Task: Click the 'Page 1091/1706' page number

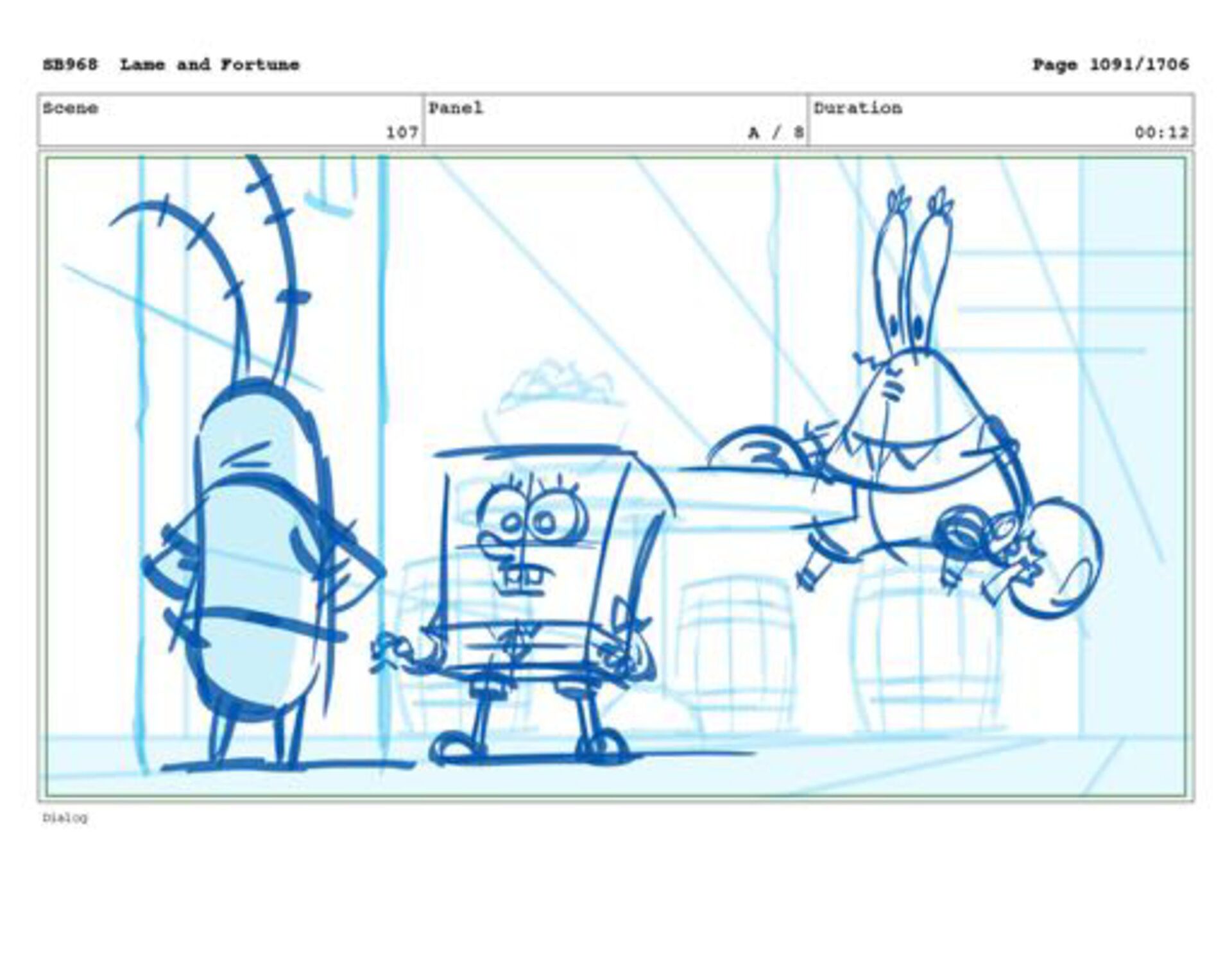Action: click(1111, 65)
